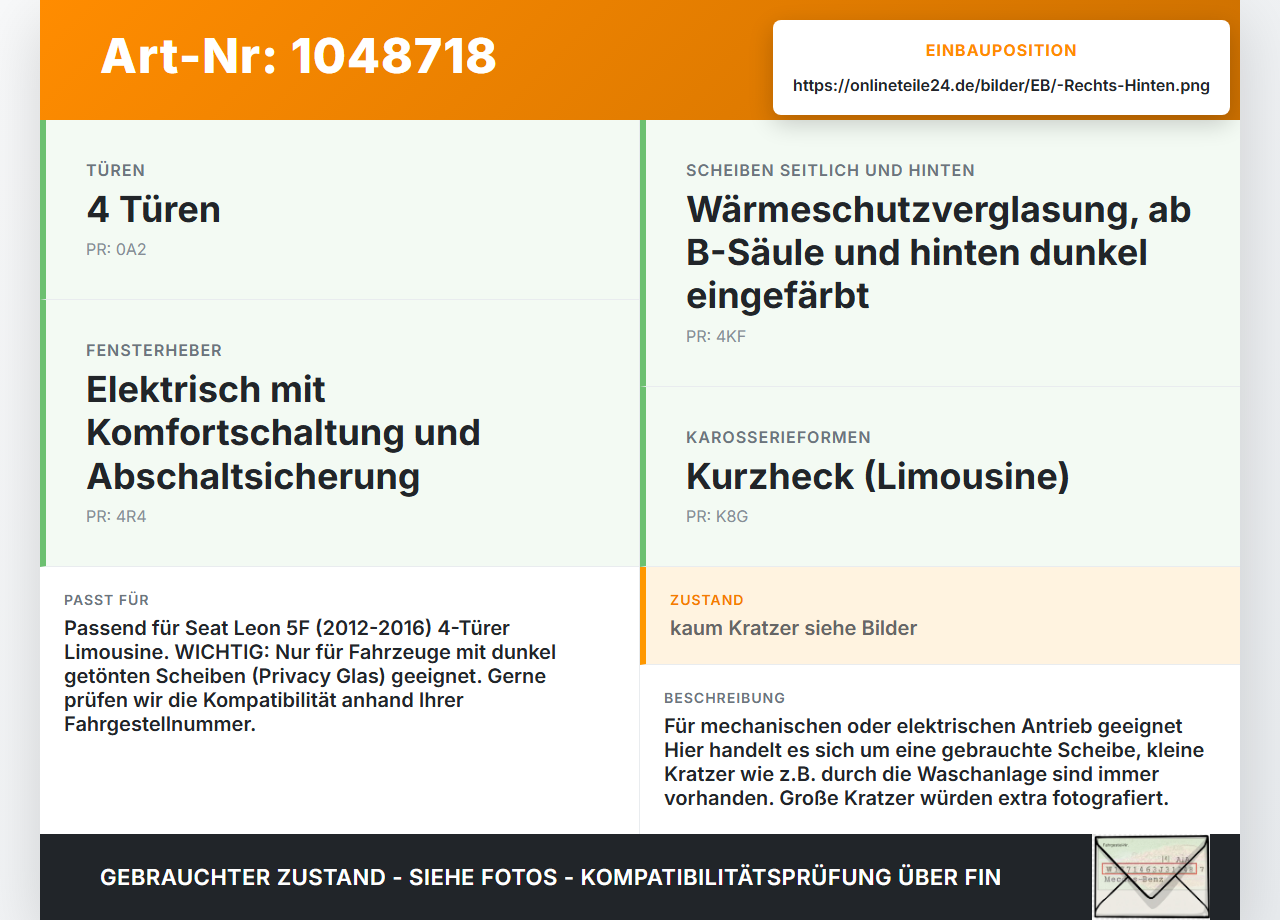Click the Wärmeschutzverglasung glazing description
Image resolution: width=1280 pixels, height=920 pixels.
pos(938,252)
